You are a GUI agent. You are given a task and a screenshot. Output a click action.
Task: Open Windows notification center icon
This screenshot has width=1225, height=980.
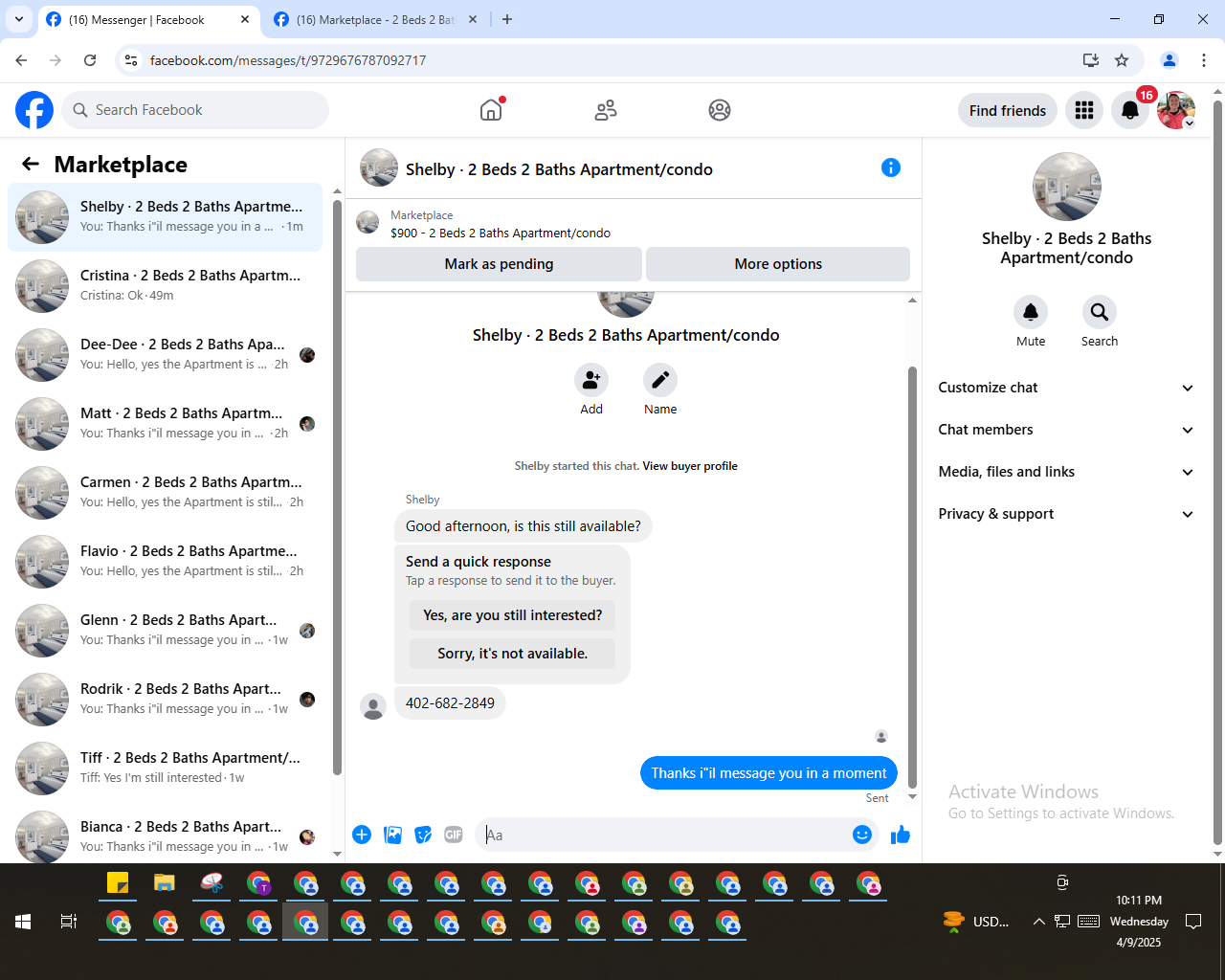(1193, 922)
